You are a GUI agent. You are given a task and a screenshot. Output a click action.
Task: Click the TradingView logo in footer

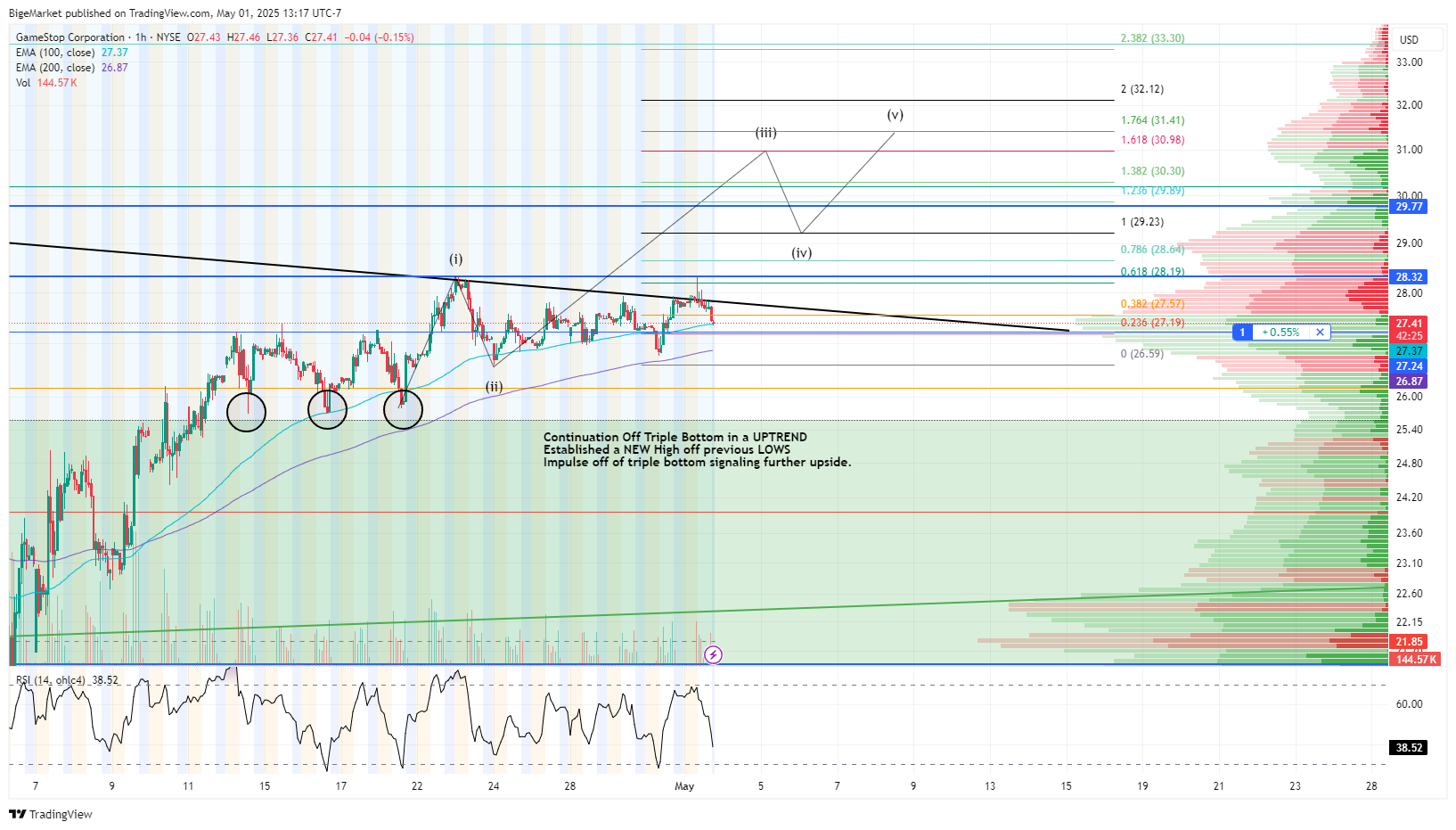[51, 814]
